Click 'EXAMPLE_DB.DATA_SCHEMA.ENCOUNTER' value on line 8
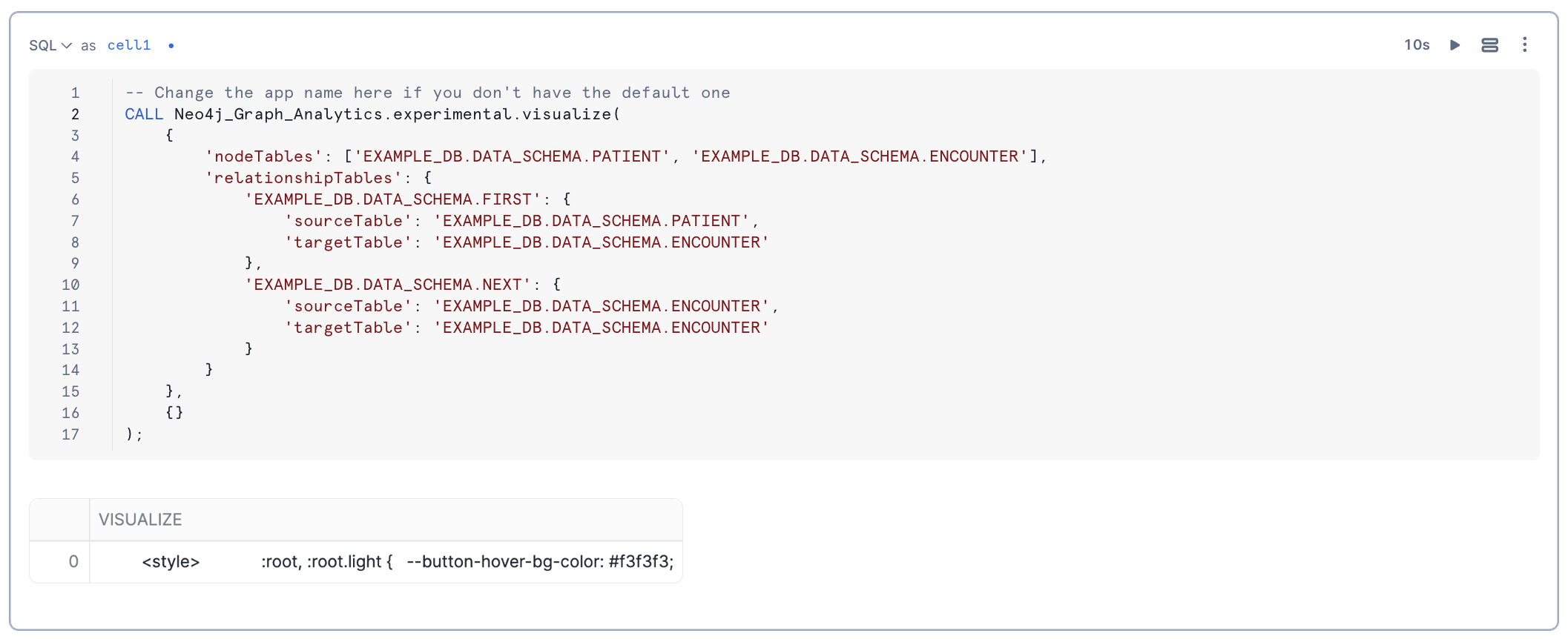This screenshot has width=1568, height=639. 602,242
